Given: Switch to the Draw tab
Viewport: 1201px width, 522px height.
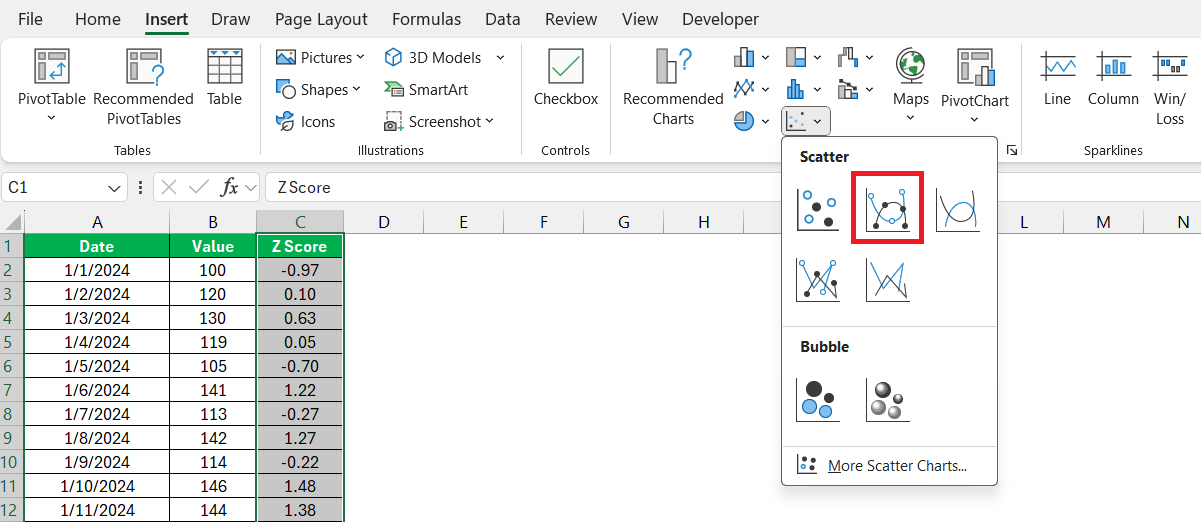Looking at the screenshot, I should 231,19.
